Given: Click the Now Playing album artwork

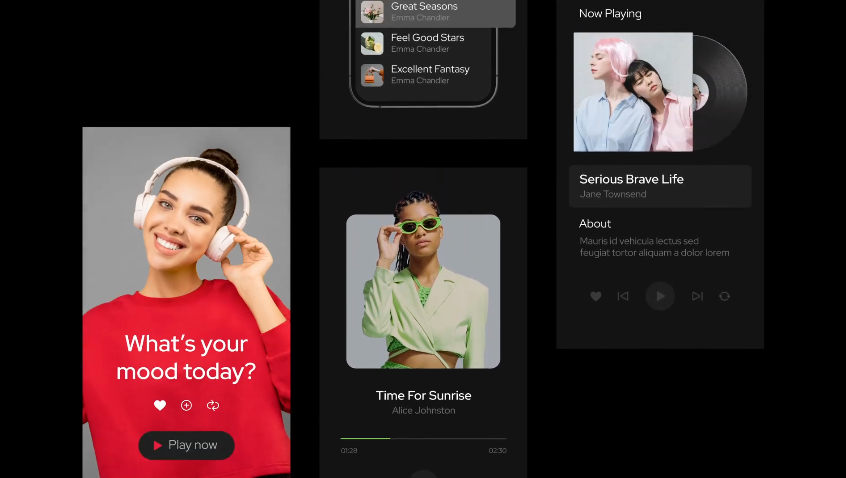Looking at the screenshot, I should 633,92.
